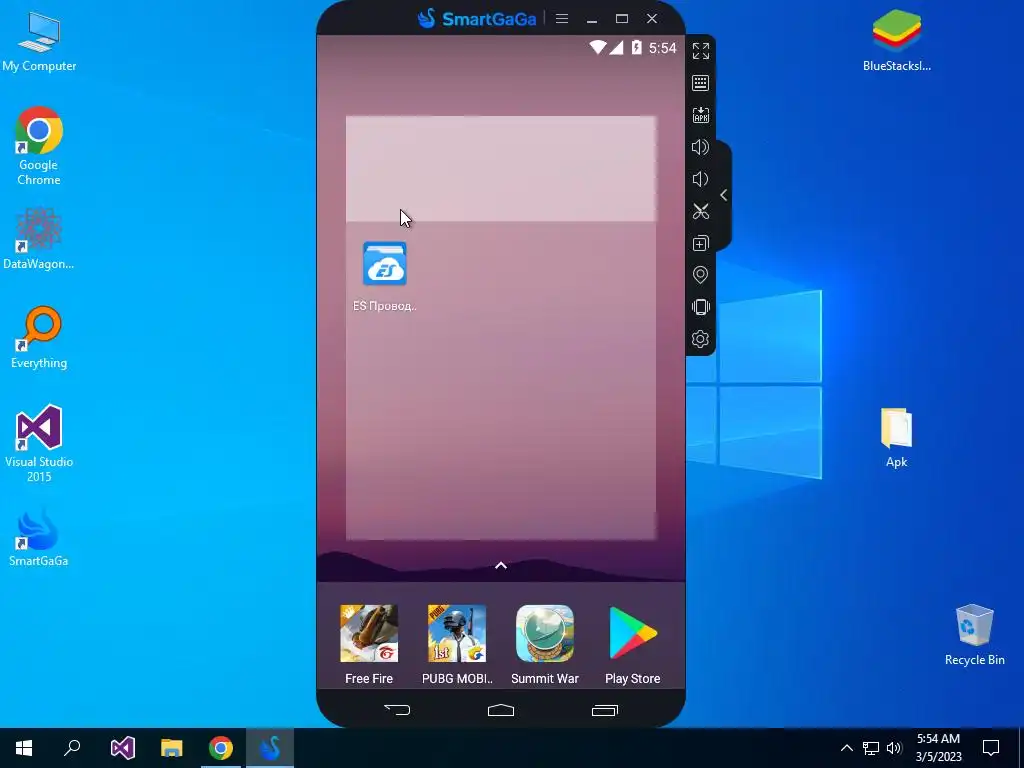Switch to Chrome in the taskbar
The height and width of the screenshot is (768, 1024).
[221, 748]
